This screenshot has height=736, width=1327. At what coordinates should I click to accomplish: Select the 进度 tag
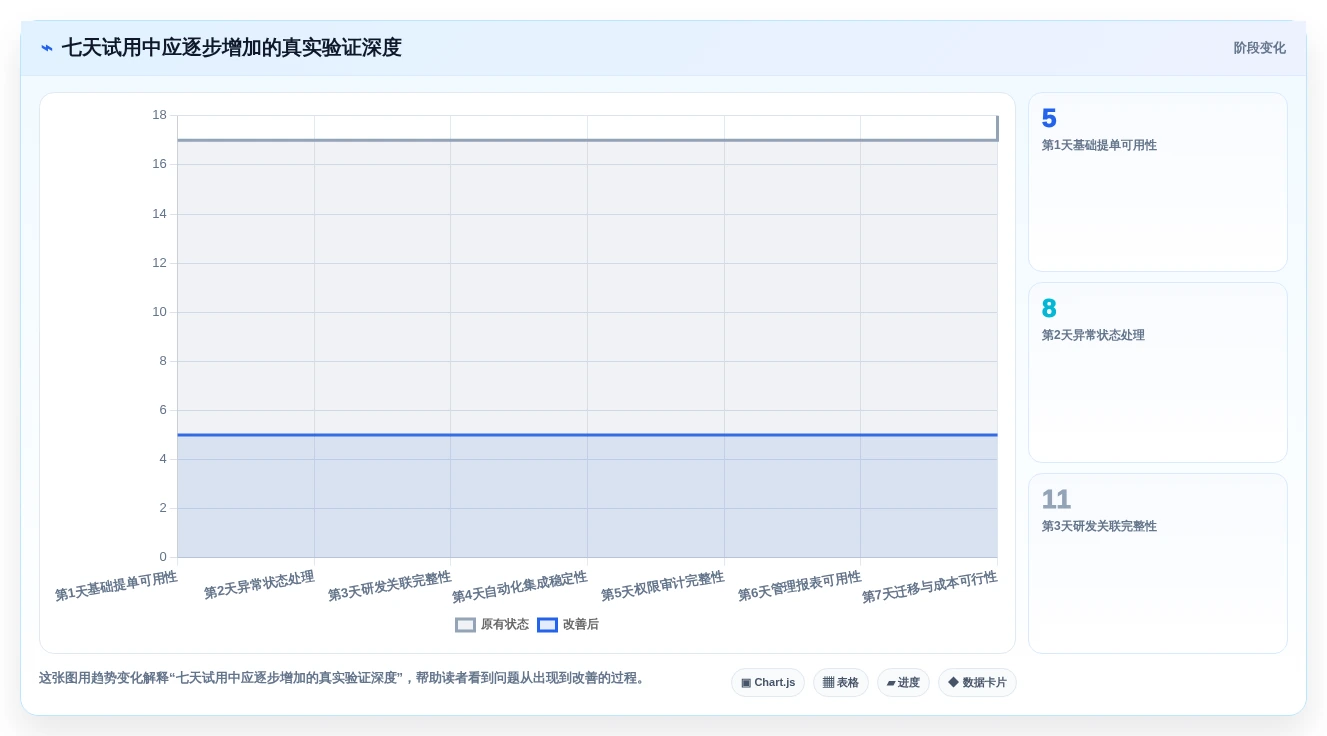903,683
